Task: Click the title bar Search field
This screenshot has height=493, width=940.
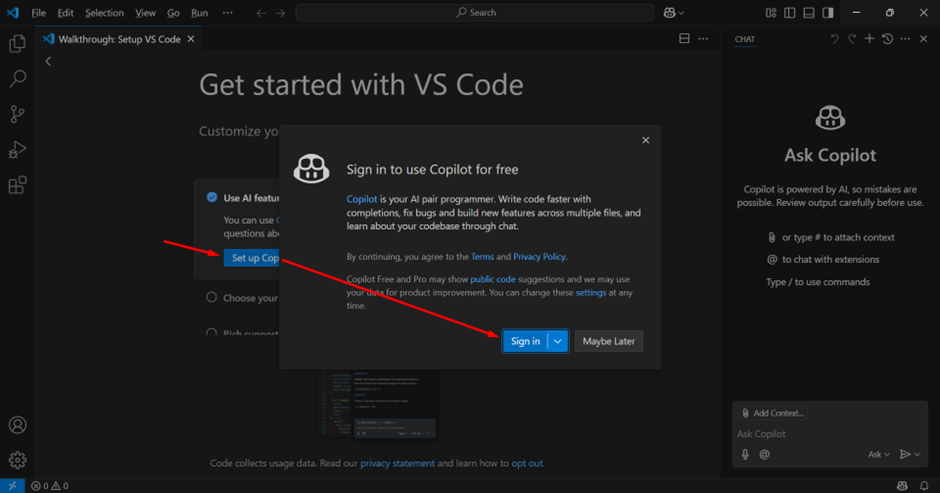Action: click(x=475, y=13)
